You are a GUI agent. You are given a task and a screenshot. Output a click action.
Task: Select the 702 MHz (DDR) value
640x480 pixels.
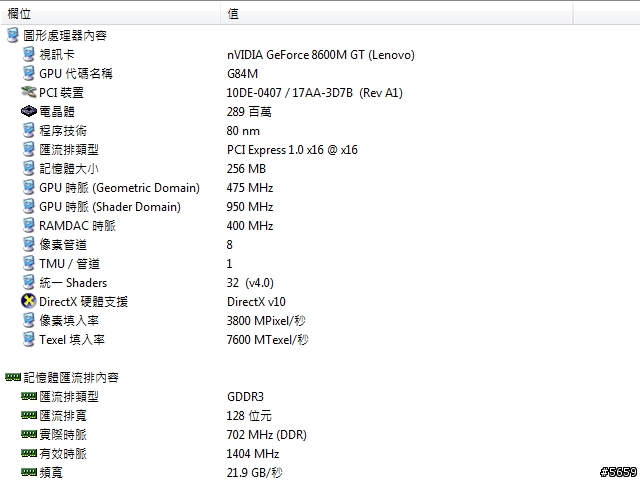pyautogui.click(x=267, y=435)
